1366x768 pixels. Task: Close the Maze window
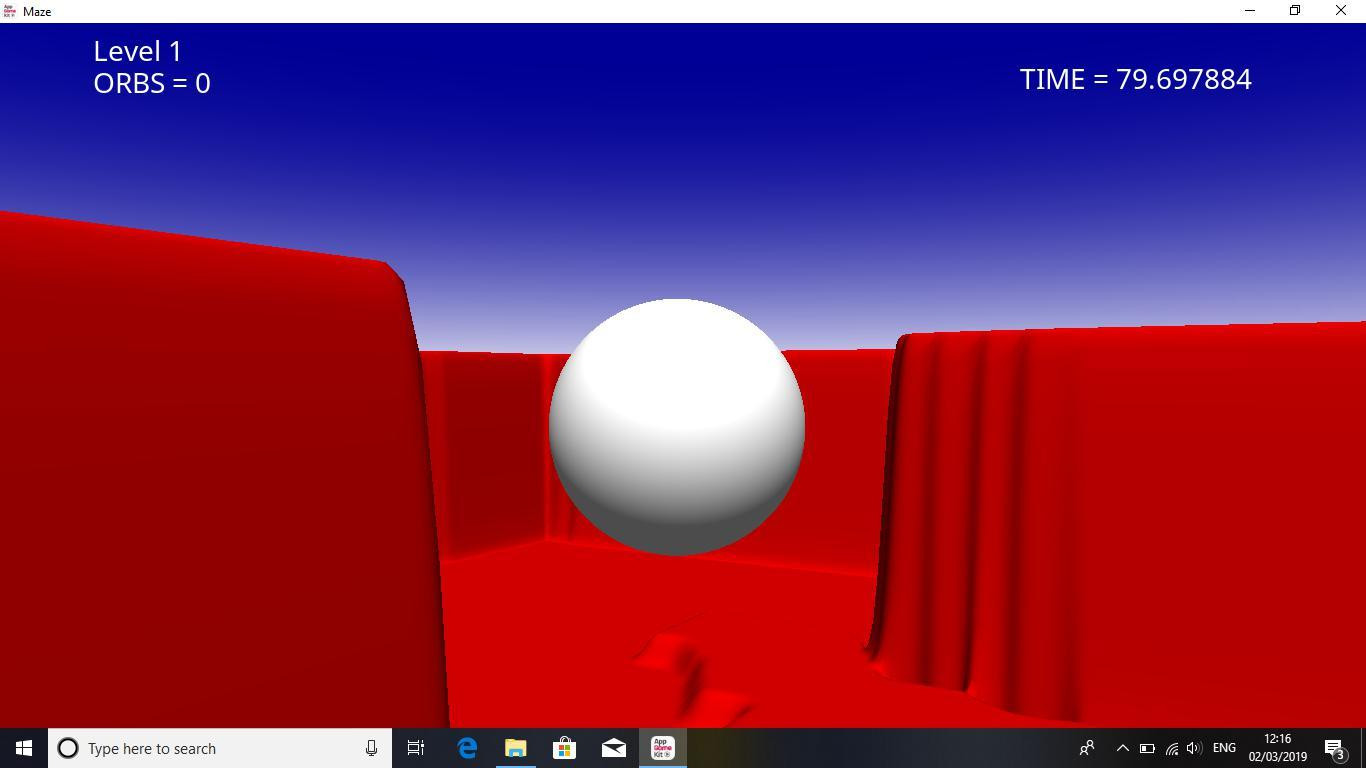(1341, 11)
